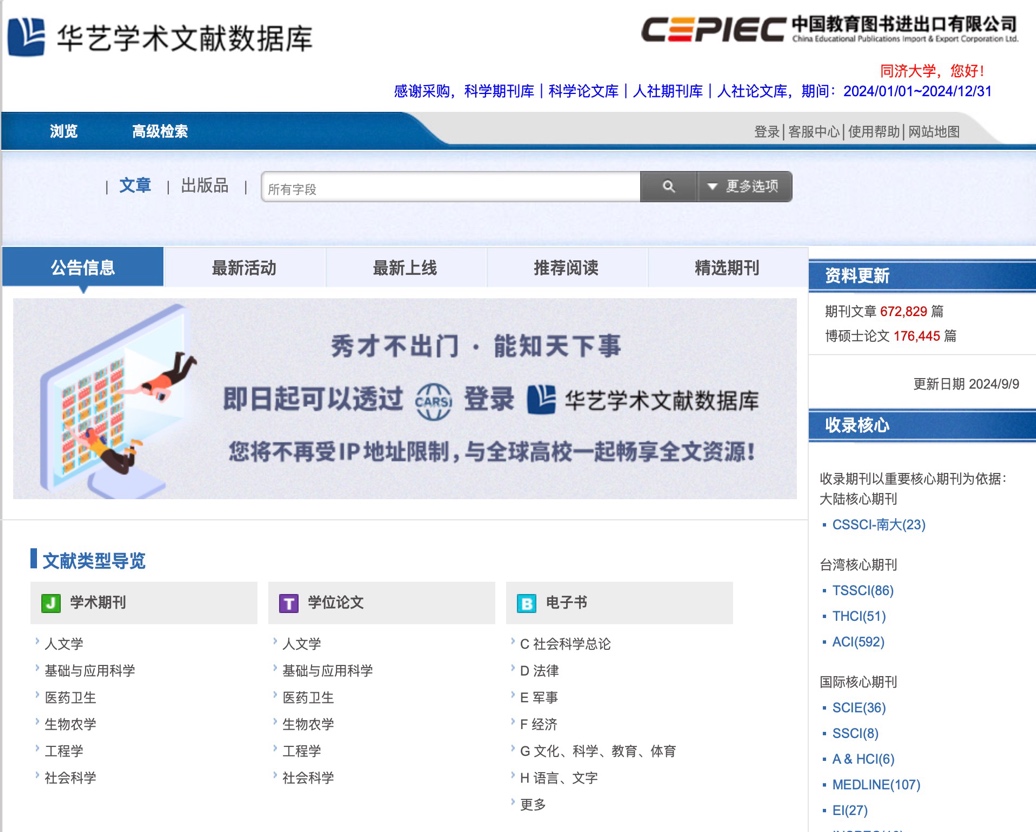Image resolution: width=1036 pixels, height=832 pixels.
Task: Select the green J 学术期刊 icon
Action: pyautogui.click(x=51, y=603)
